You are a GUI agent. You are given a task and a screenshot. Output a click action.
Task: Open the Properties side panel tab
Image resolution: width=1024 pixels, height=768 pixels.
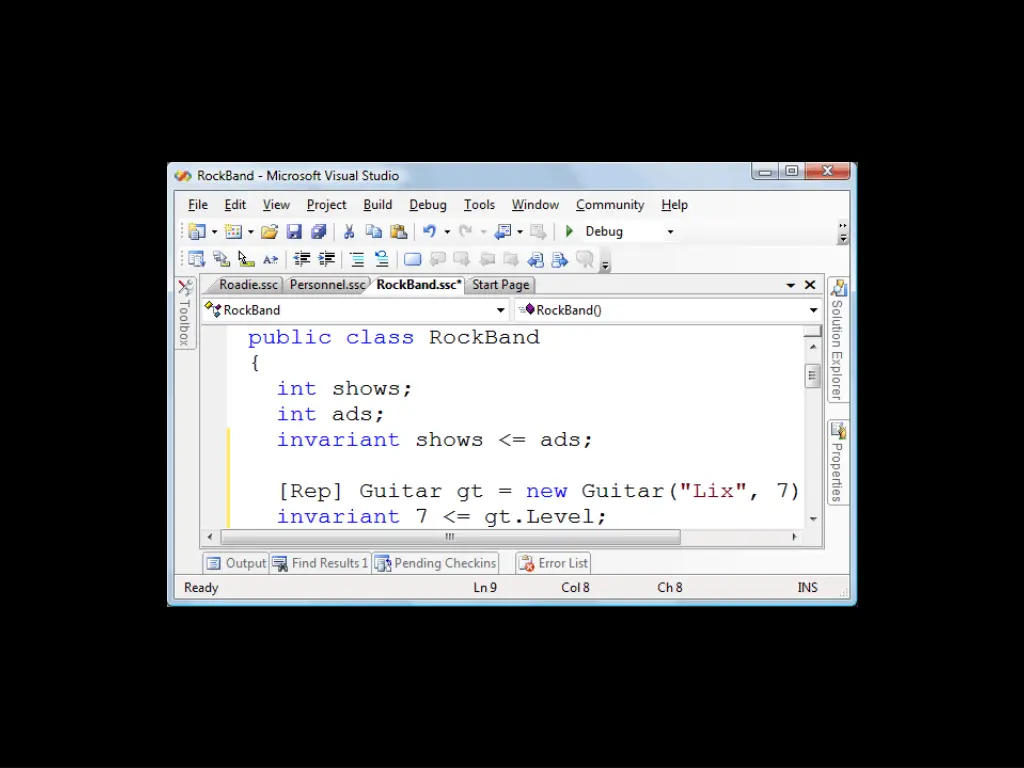(838, 462)
